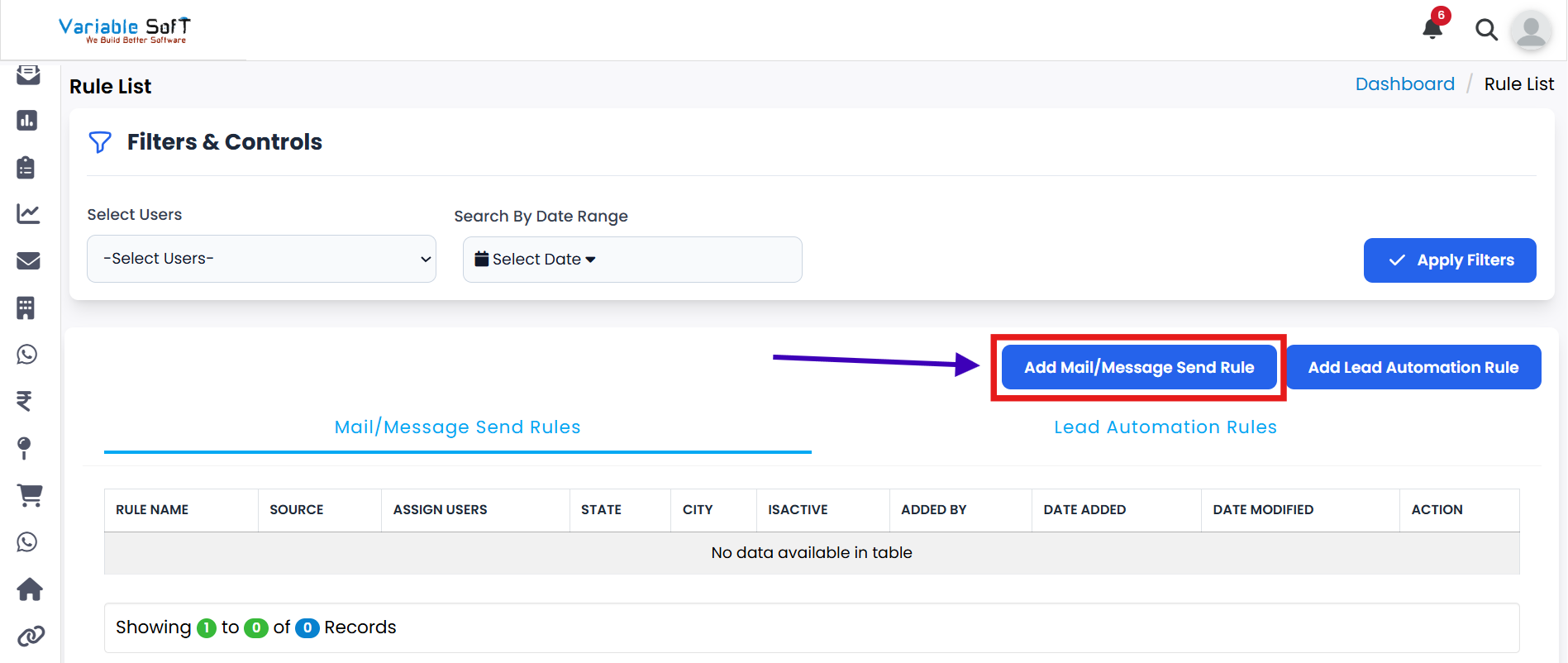The height and width of the screenshot is (663, 1568).
Task: Sort by STATE column header
Action: (x=620, y=510)
